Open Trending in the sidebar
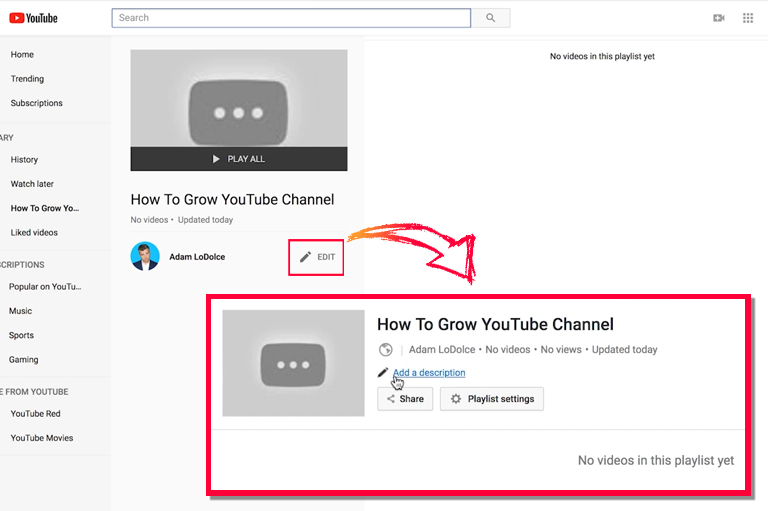 coord(27,79)
